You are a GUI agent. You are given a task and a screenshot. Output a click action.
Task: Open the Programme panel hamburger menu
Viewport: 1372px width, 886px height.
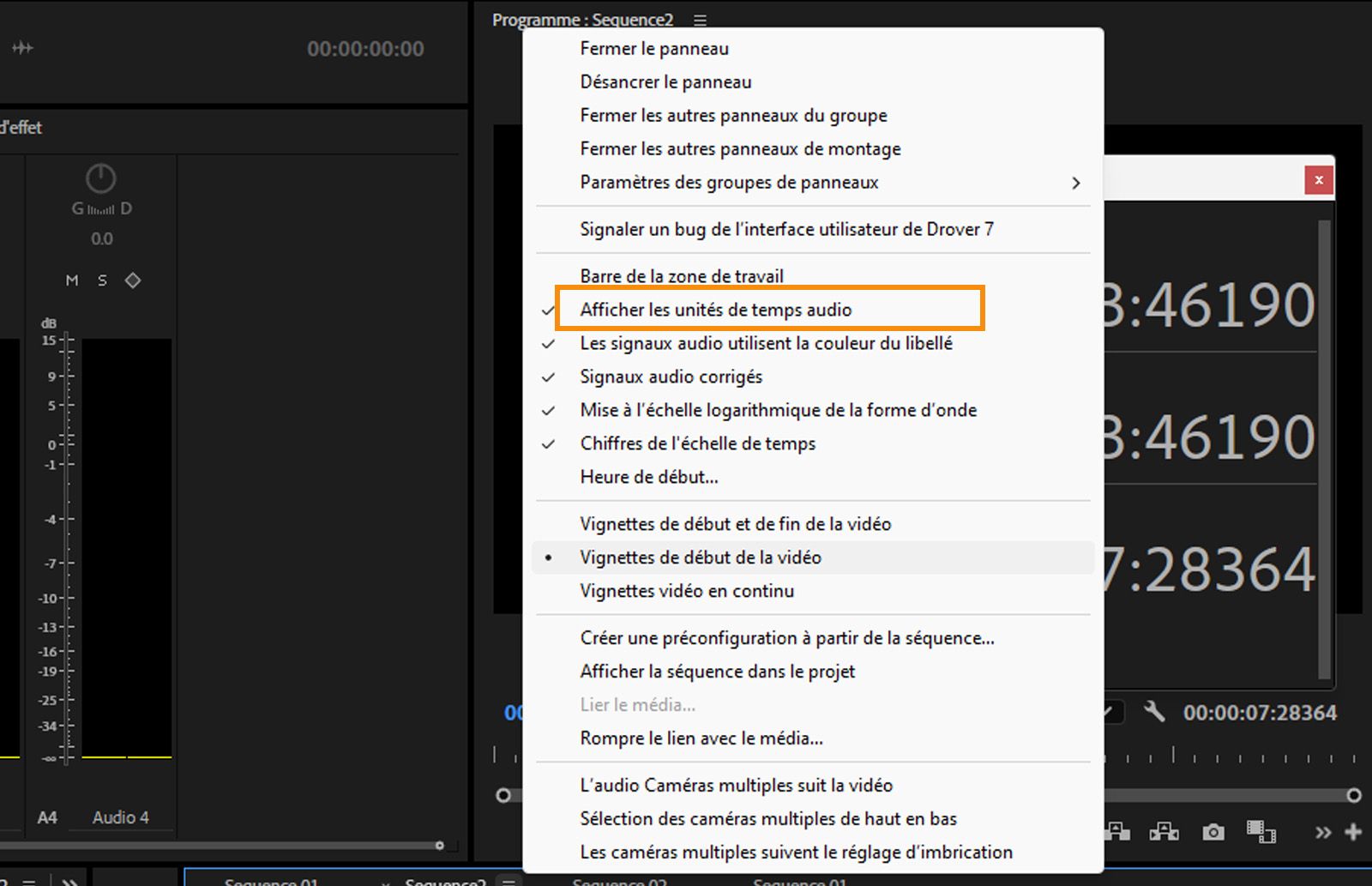coord(700,19)
